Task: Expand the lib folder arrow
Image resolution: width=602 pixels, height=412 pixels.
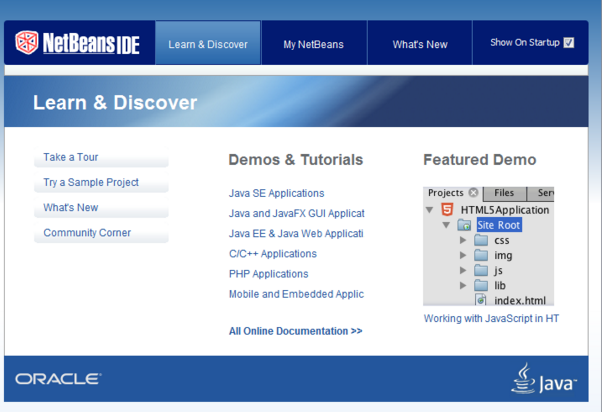Action: [x=463, y=285]
